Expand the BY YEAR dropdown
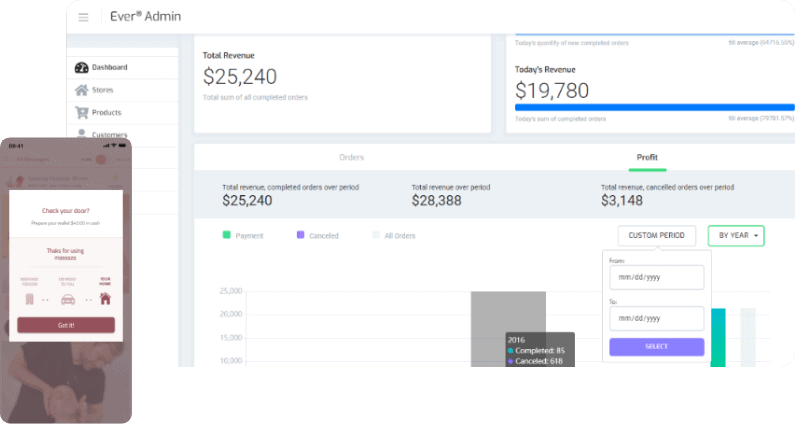795x424 pixels. [735, 236]
